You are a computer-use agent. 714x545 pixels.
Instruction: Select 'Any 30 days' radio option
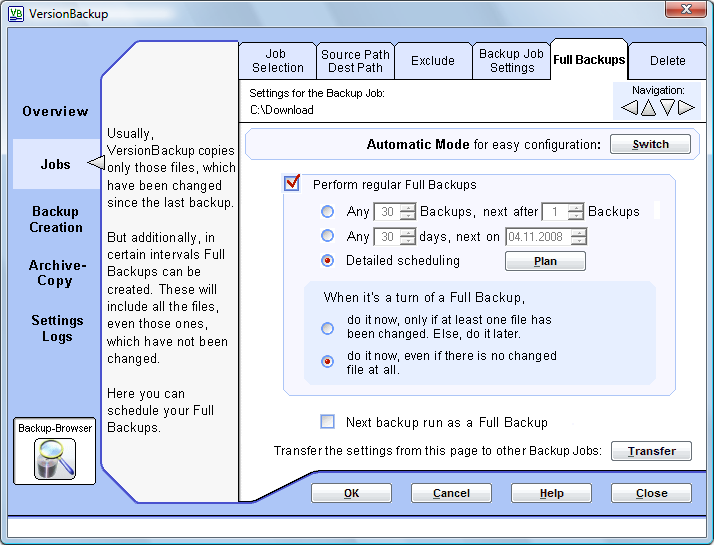click(x=327, y=236)
